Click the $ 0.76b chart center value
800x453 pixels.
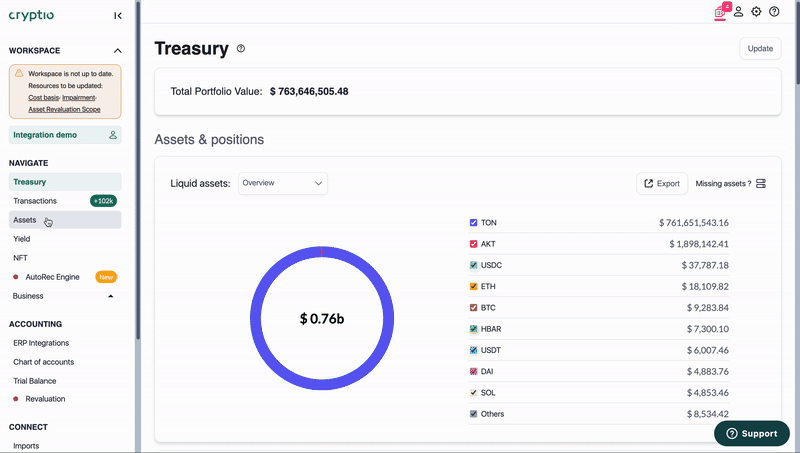[x=322, y=319]
